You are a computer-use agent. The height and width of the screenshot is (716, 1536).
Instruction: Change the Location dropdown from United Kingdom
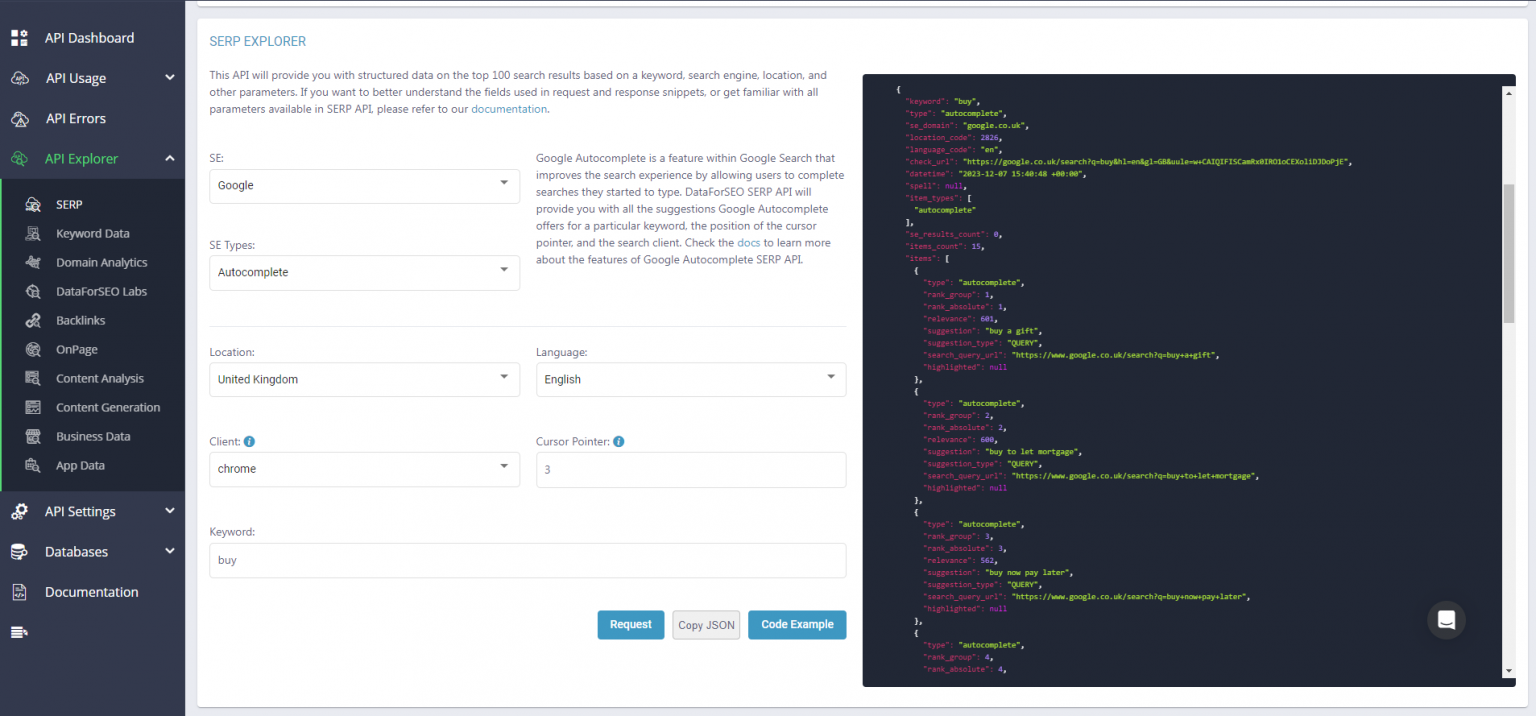(x=363, y=379)
